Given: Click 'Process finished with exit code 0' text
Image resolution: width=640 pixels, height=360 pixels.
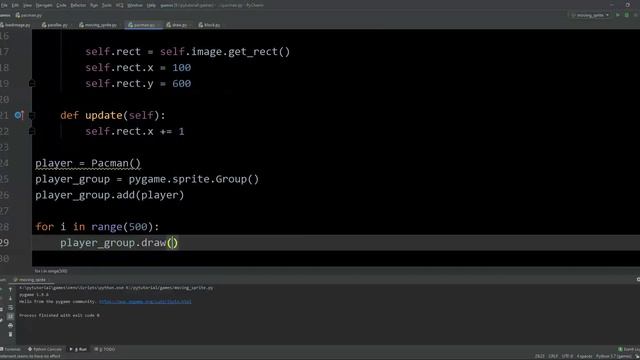Looking at the screenshot, I should [x=59, y=316].
